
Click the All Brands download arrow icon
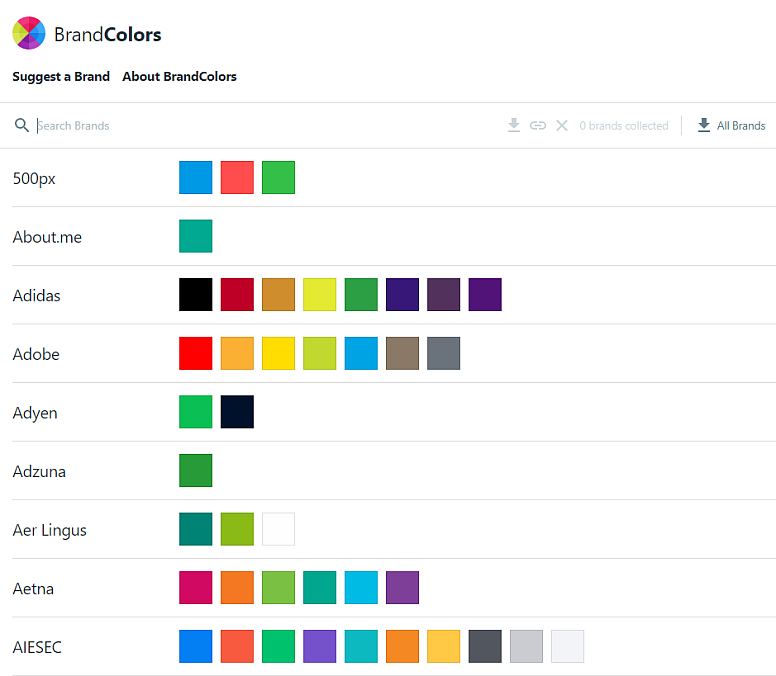coord(703,125)
